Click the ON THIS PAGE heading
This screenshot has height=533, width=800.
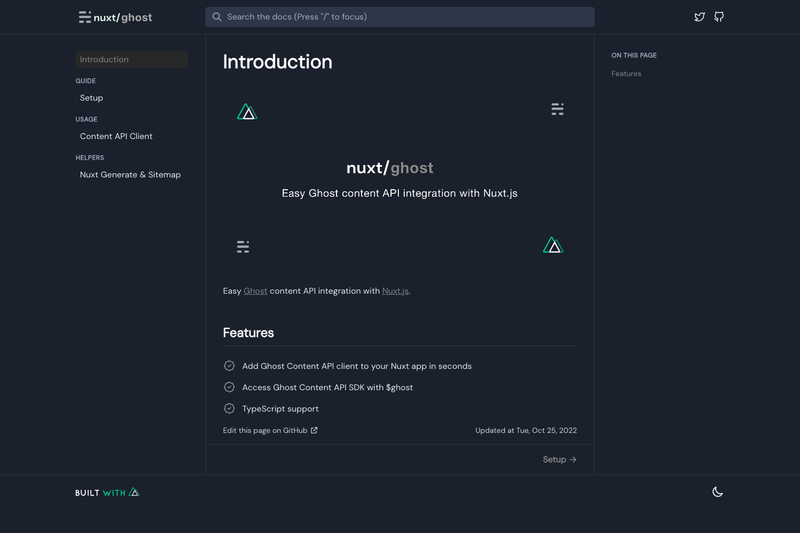634,55
